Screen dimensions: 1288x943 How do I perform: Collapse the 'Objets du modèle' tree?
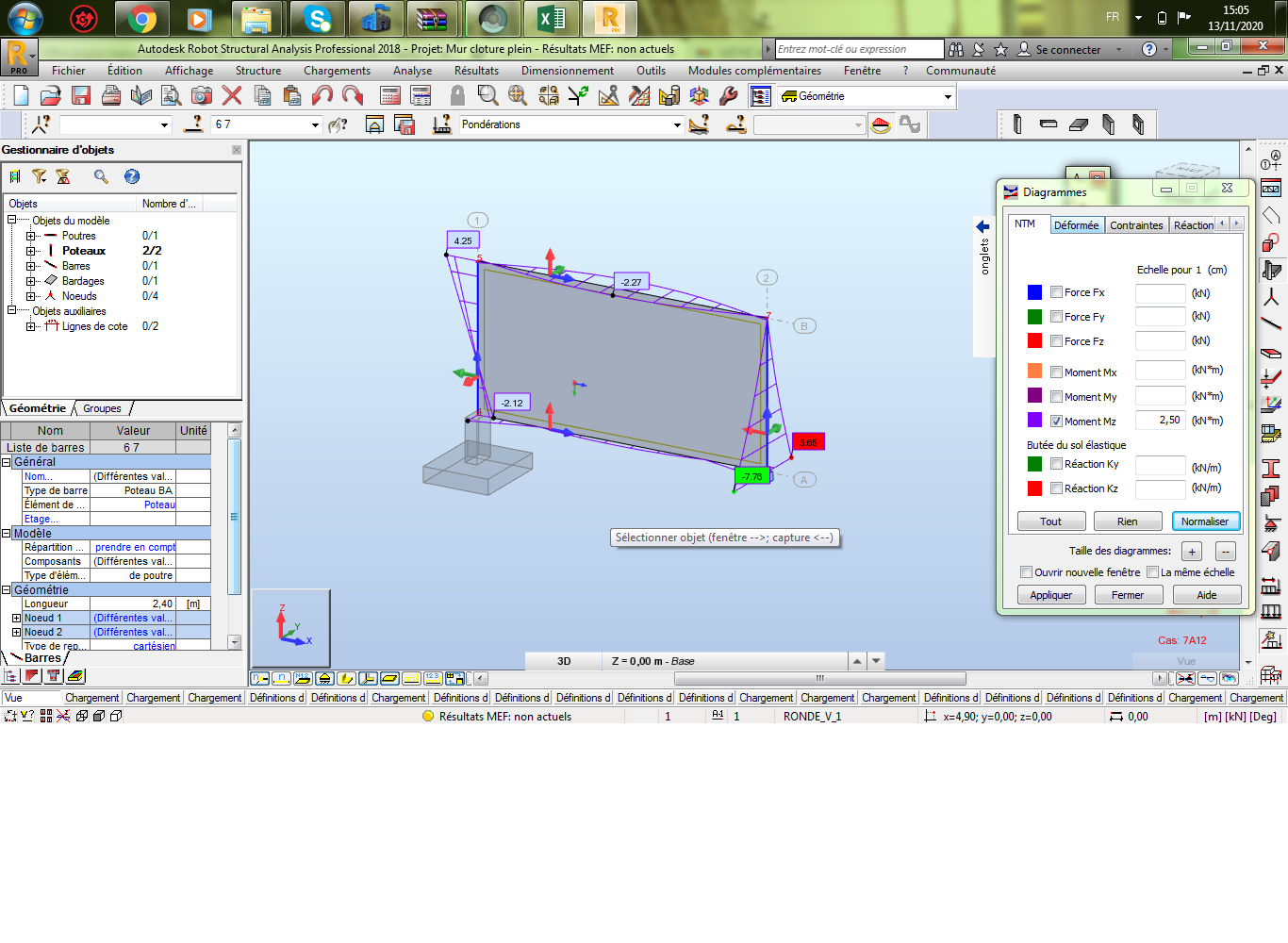[12, 221]
